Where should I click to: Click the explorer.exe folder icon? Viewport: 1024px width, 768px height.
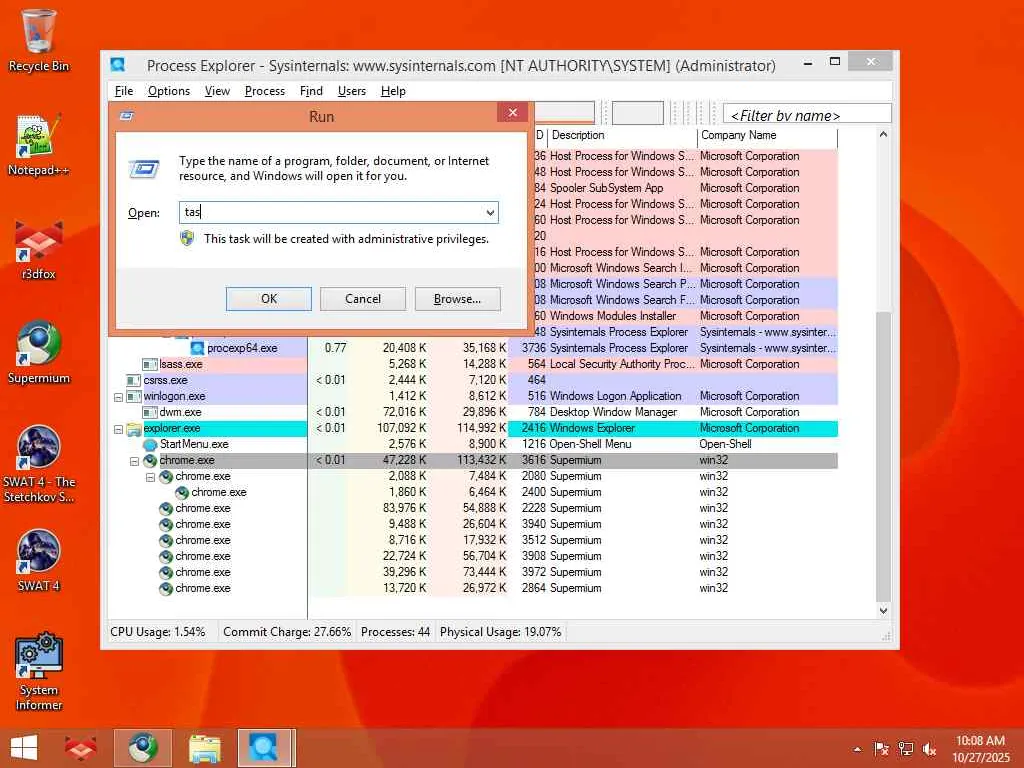134,428
